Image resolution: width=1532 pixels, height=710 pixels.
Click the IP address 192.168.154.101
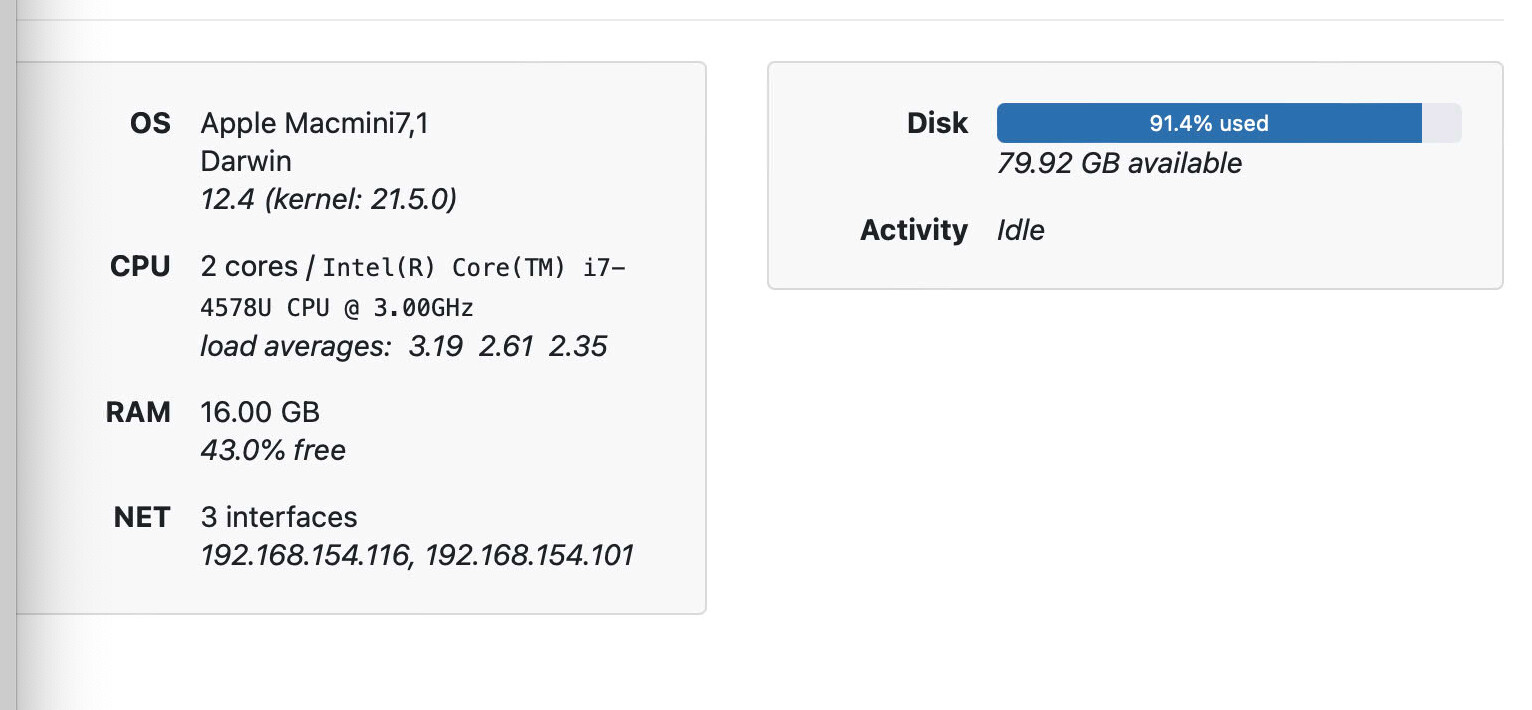[529, 555]
